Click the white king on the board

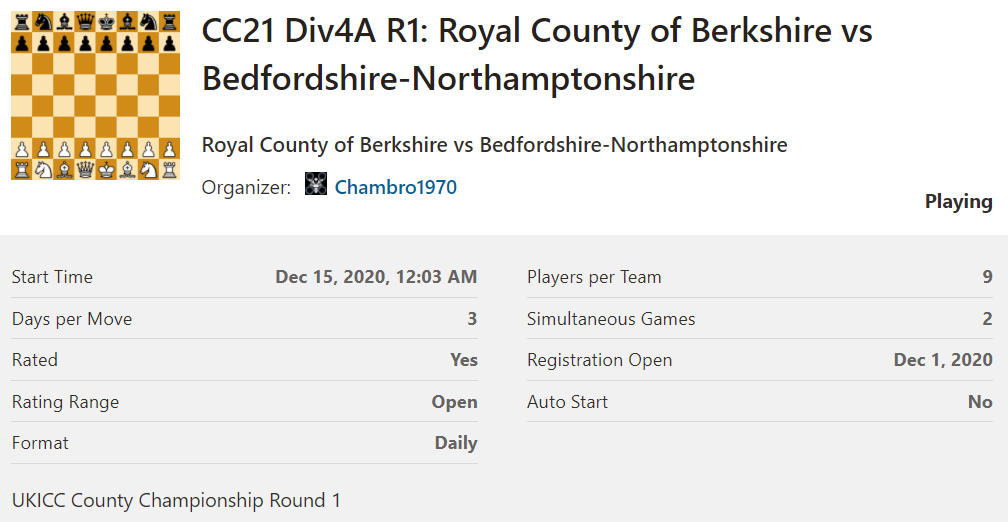point(106,170)
